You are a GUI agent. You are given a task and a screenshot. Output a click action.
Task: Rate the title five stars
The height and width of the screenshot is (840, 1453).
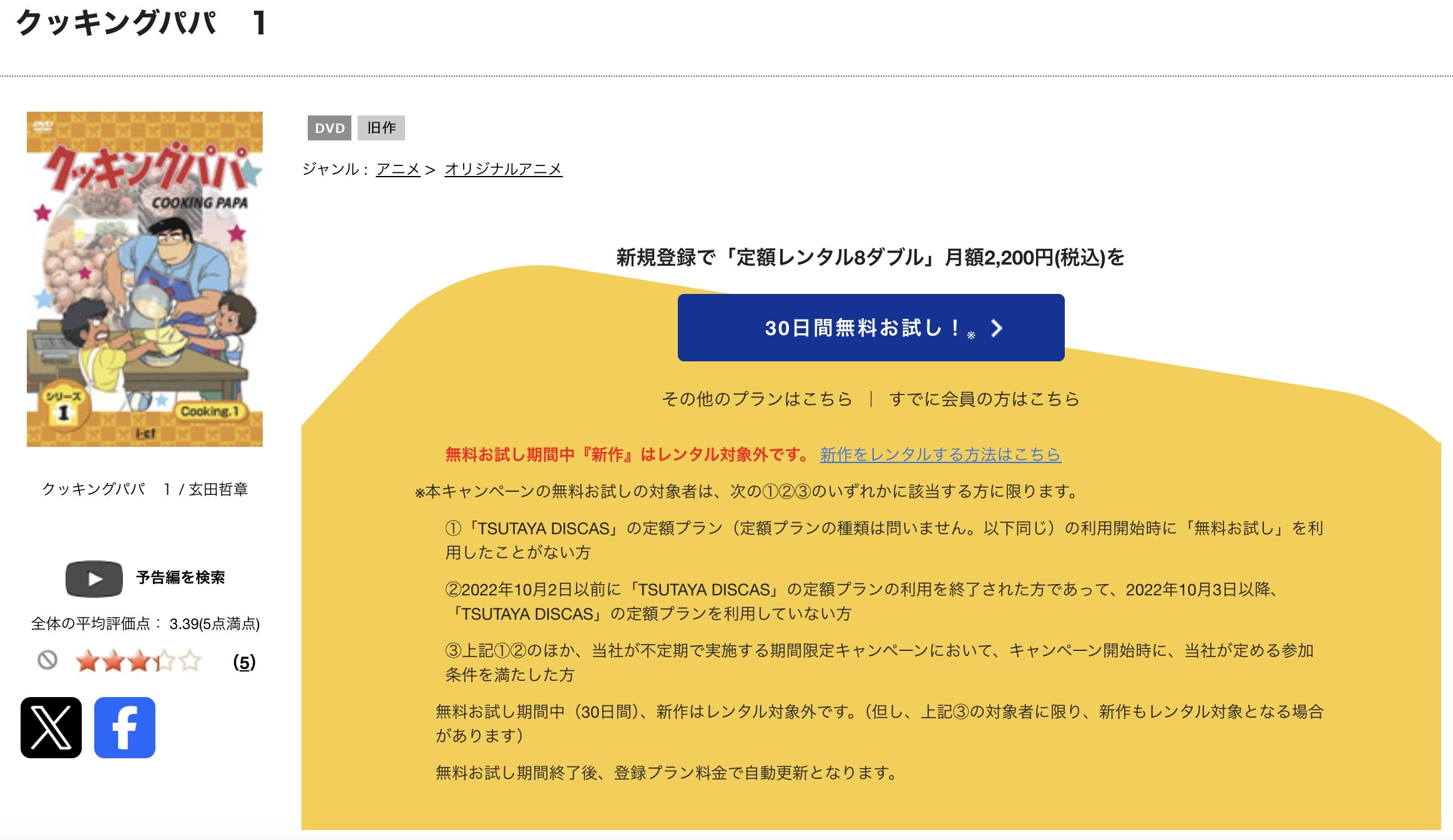190,661
